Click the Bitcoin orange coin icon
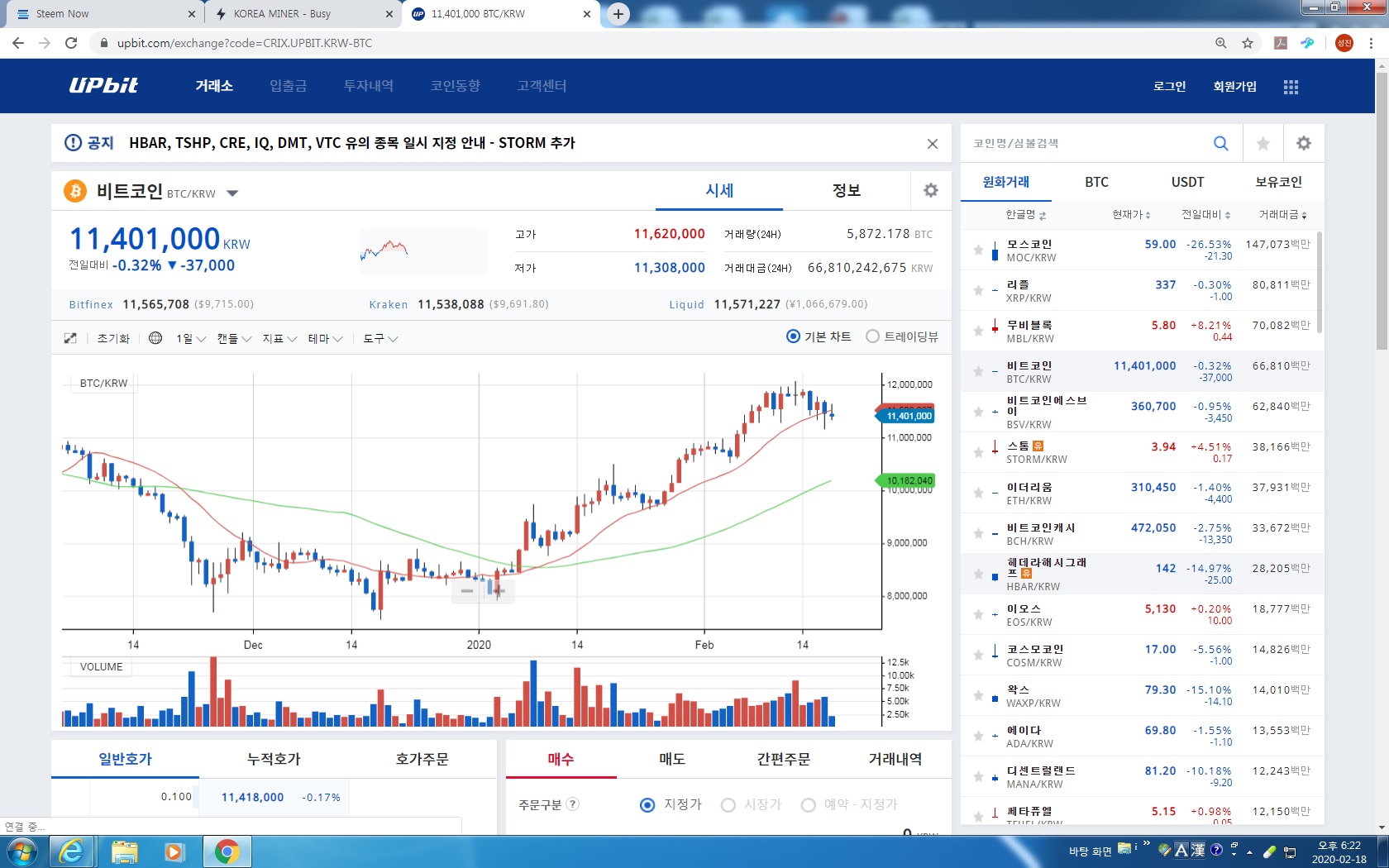 (x=75, y=192)
